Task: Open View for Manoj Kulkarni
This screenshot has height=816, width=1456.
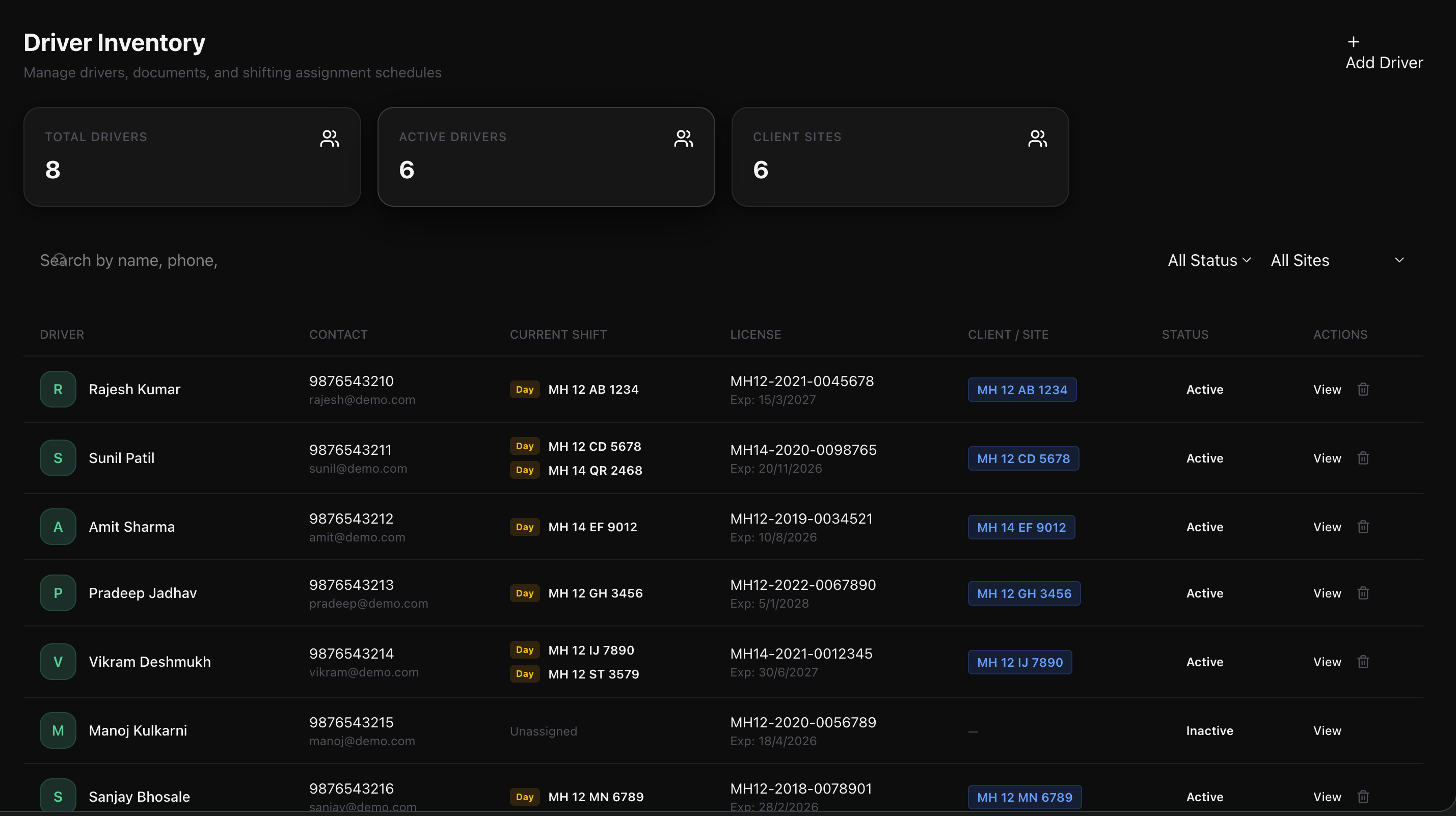Action: [x=1327, y=730]
